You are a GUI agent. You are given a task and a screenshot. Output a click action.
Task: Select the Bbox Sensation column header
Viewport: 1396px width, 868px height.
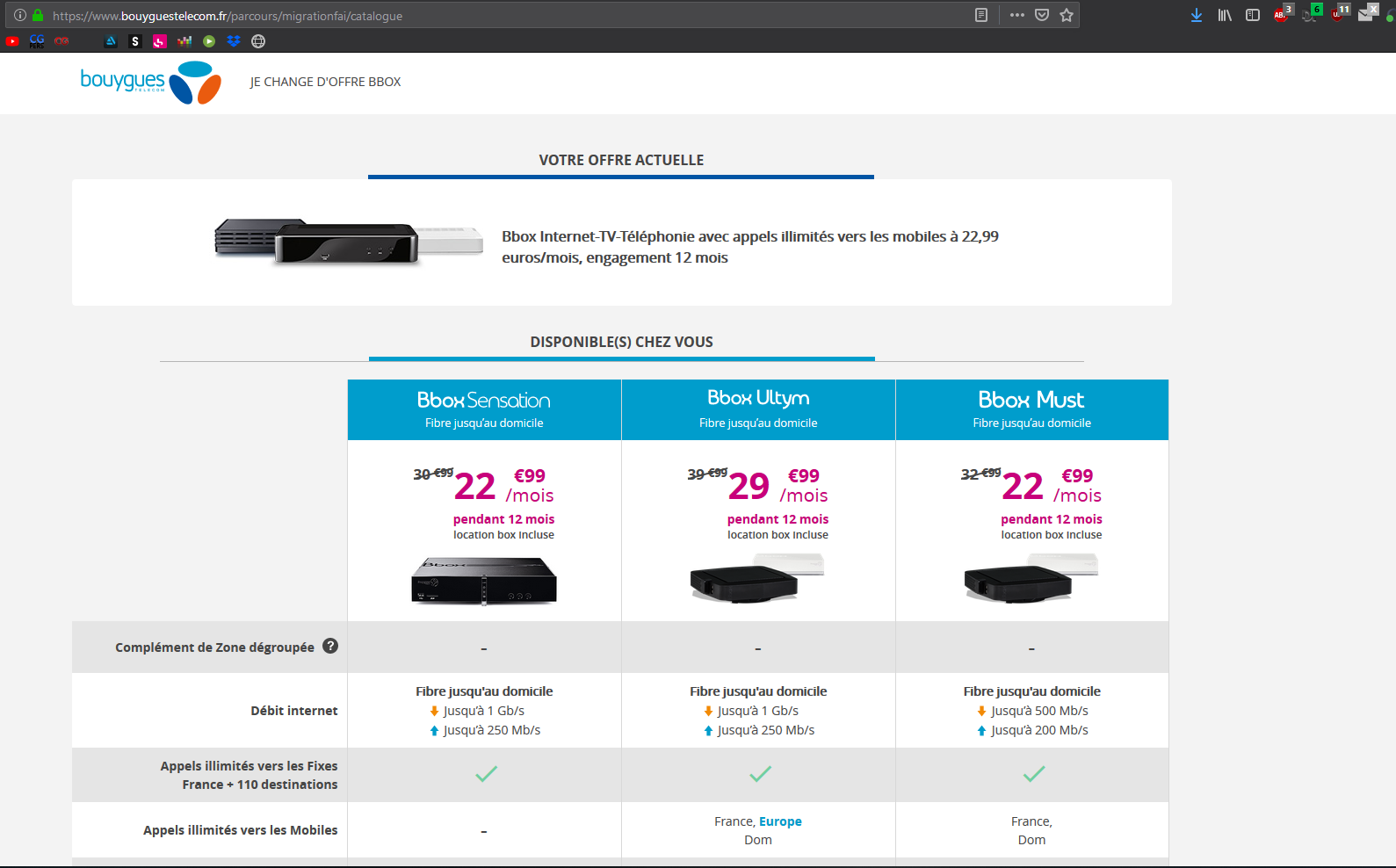click(x=484, y=409)
